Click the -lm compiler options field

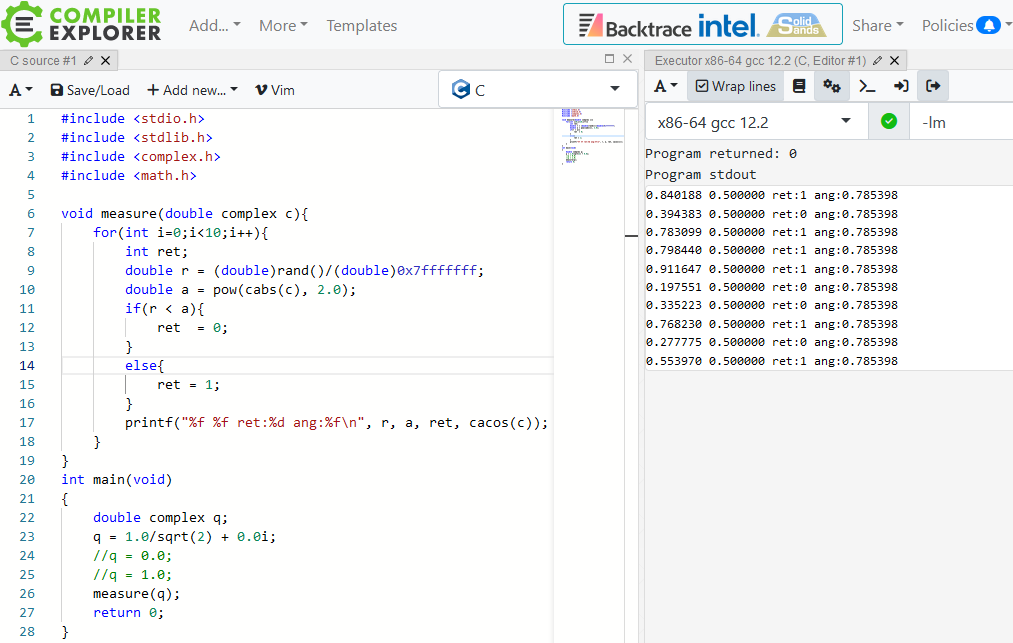(x=960, y=122)
